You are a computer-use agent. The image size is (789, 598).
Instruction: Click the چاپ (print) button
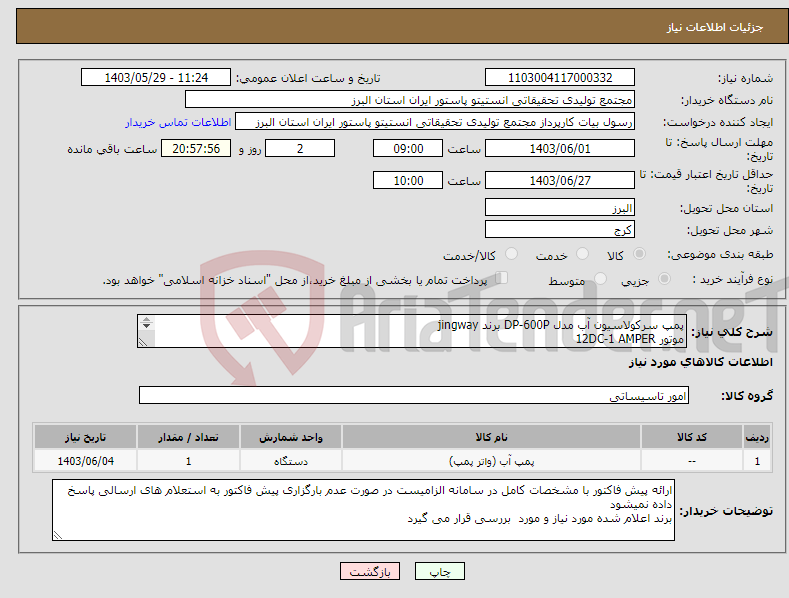pos(439,571)
